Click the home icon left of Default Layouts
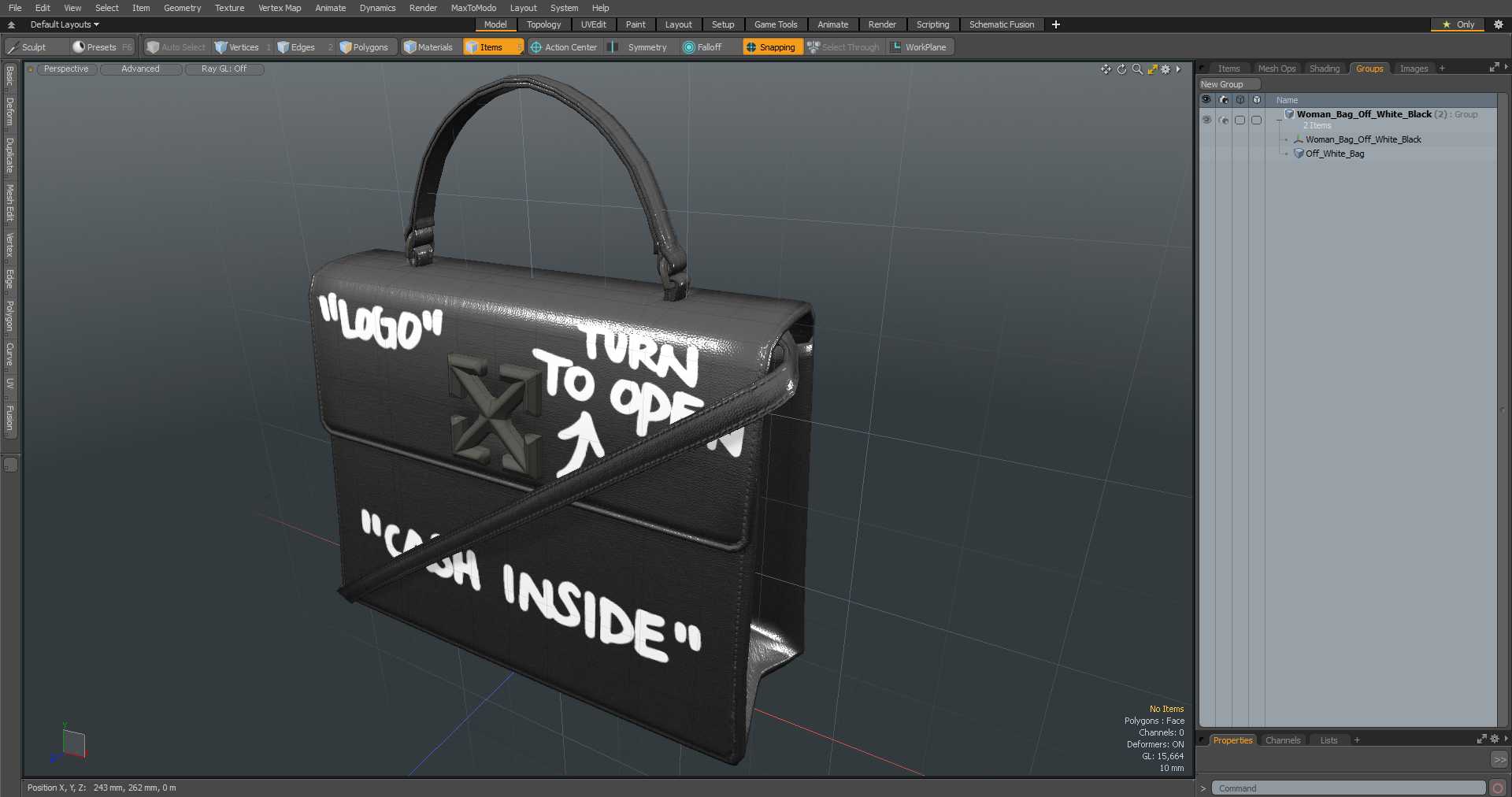1512x797 pixels. (12, 24)
